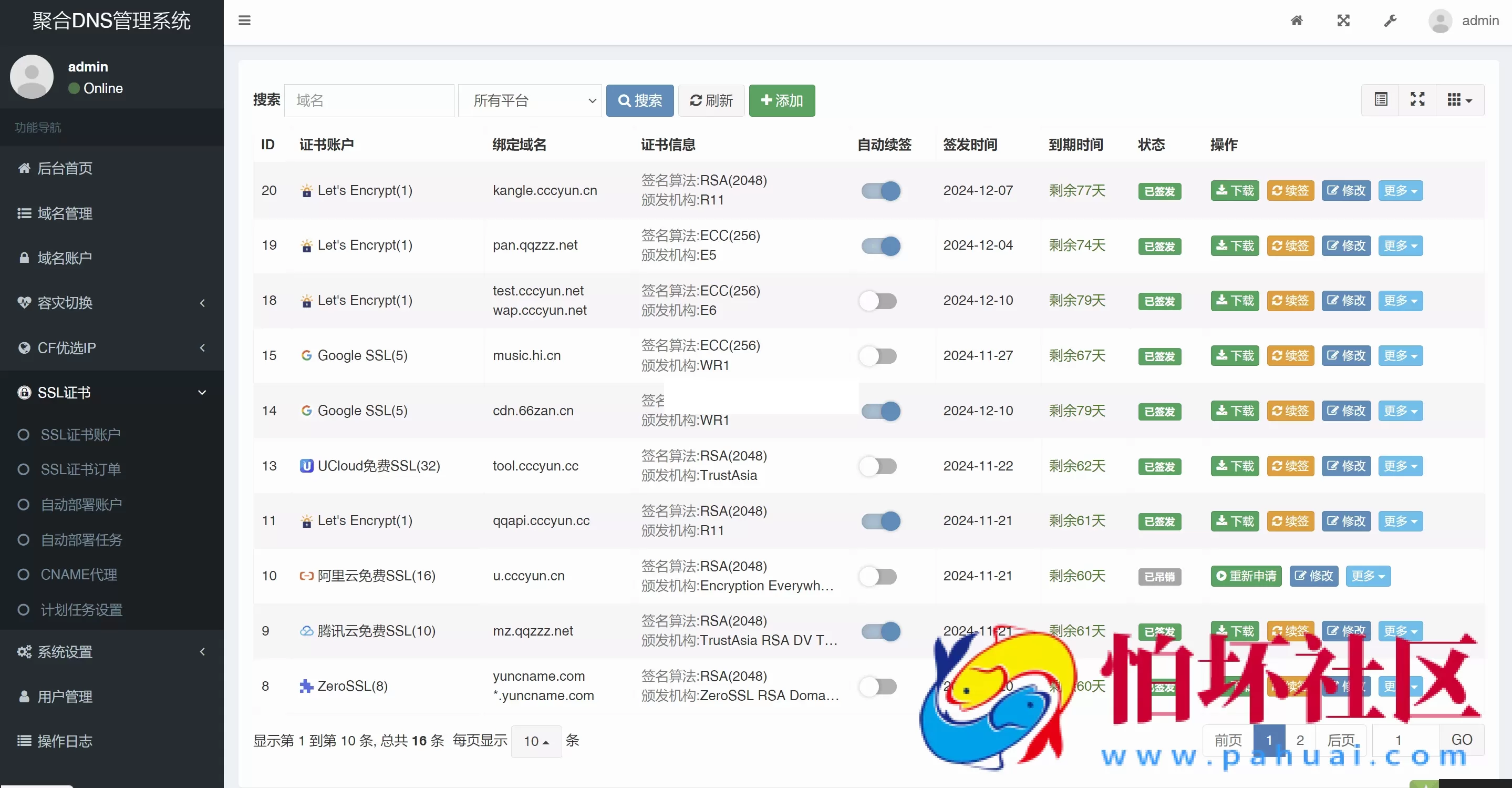The width and height of the screenshot is (1512, 788).
Task: Enable auto-renew for music.hi.cn
Action: tap(879, 355)
